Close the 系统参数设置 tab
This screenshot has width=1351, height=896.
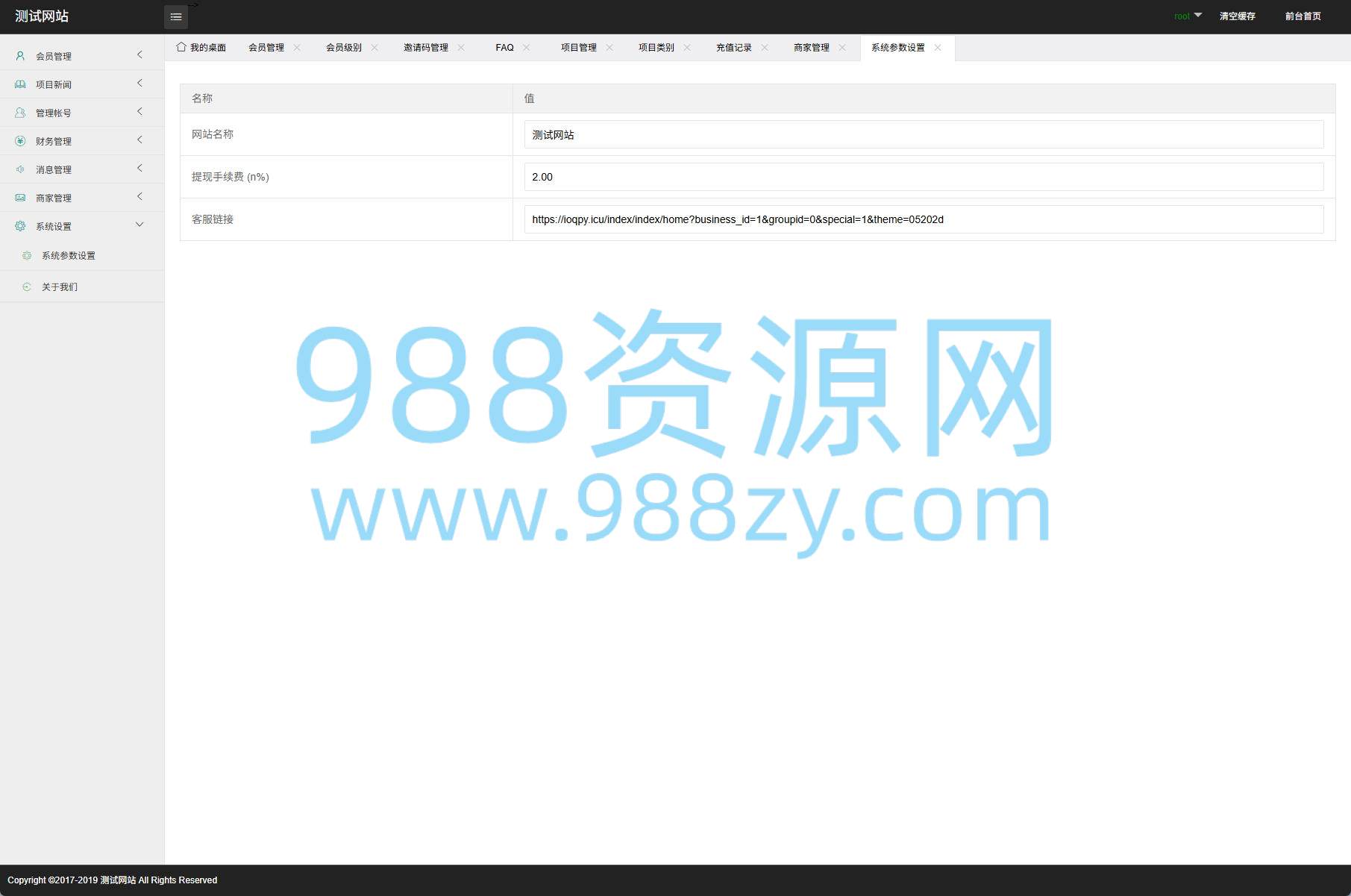[x=938, y=47]
